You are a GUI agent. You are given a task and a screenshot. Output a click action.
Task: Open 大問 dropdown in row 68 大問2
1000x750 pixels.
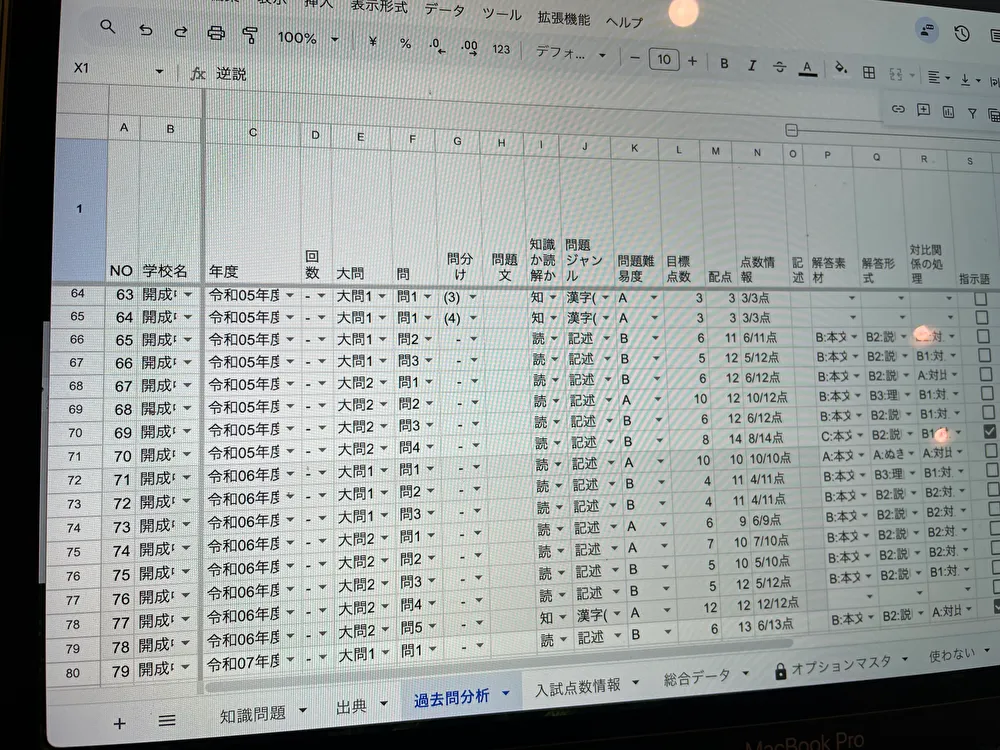pyautogui.click(x=384, y=383)
